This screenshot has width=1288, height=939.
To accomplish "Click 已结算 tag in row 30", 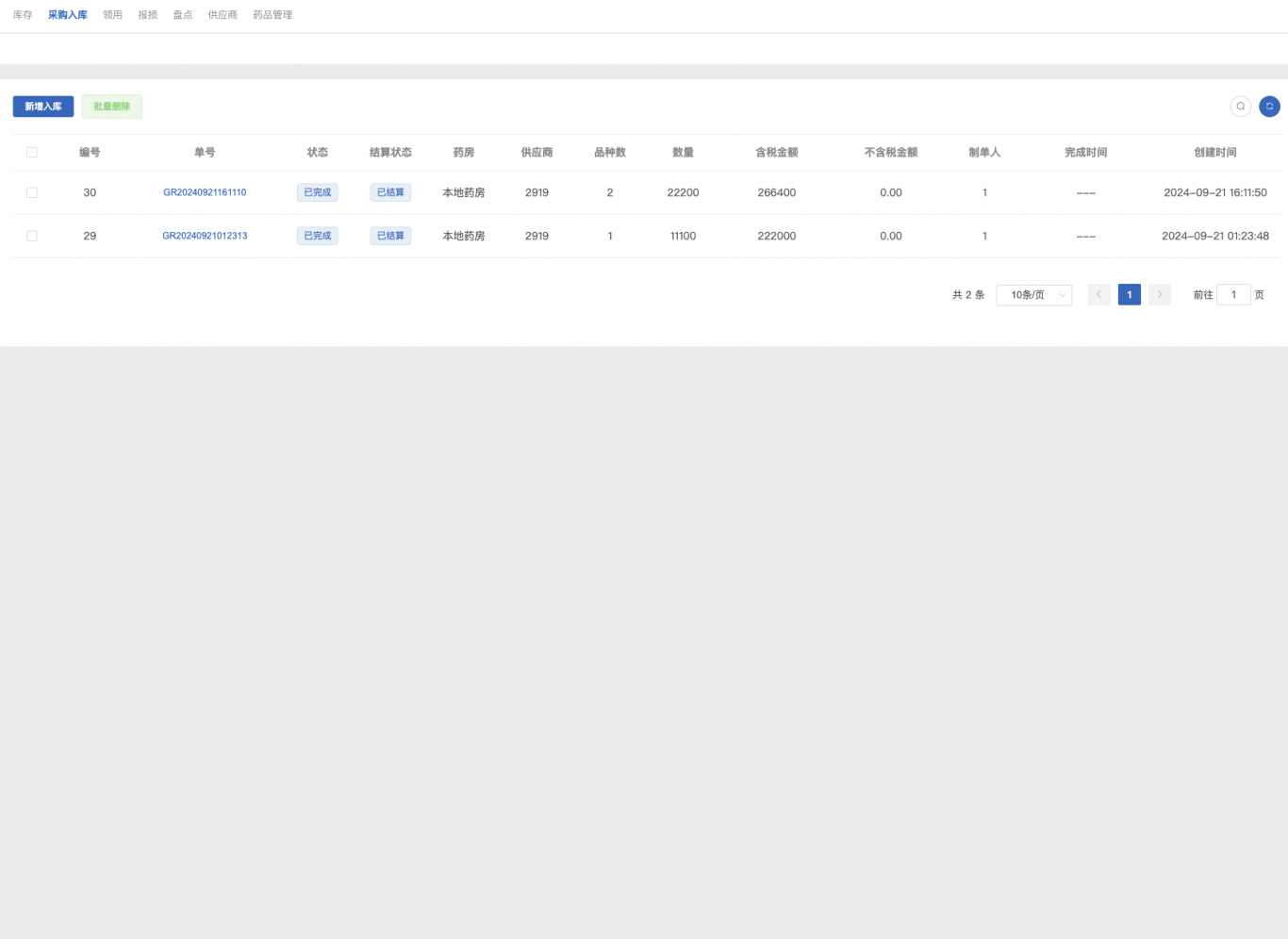I will click(390, 192).
